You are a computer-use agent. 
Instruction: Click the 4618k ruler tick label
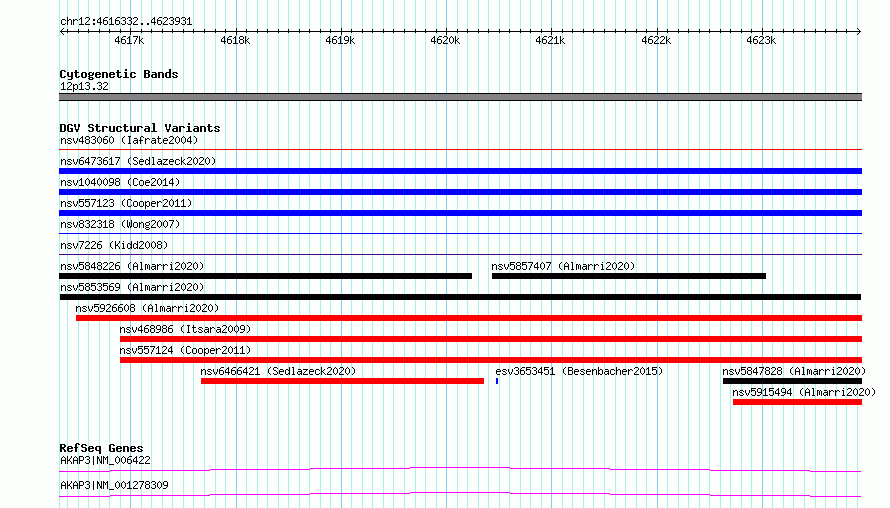pos(235,40)
